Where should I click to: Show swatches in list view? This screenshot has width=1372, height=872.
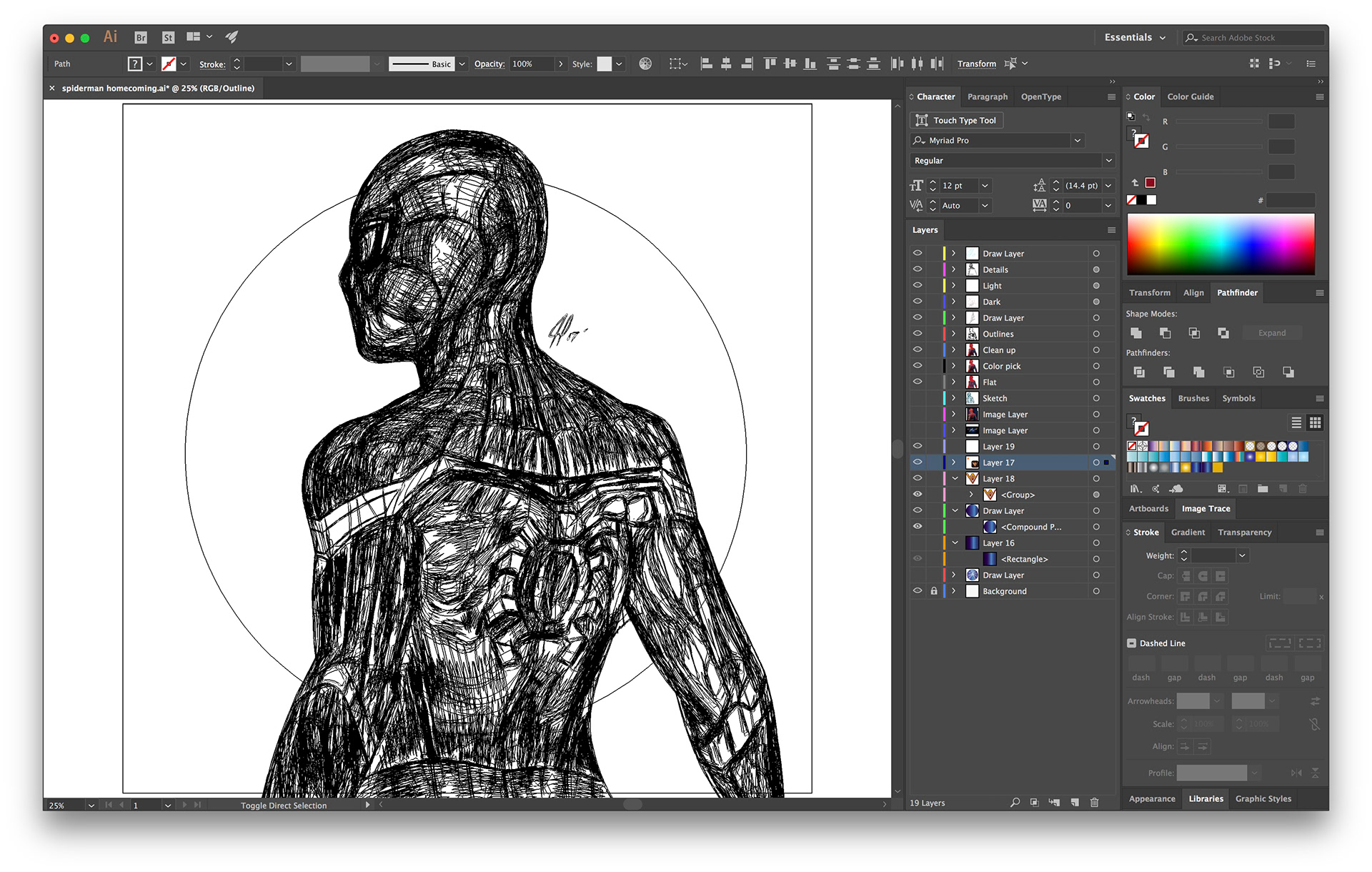pos(1296,423)
